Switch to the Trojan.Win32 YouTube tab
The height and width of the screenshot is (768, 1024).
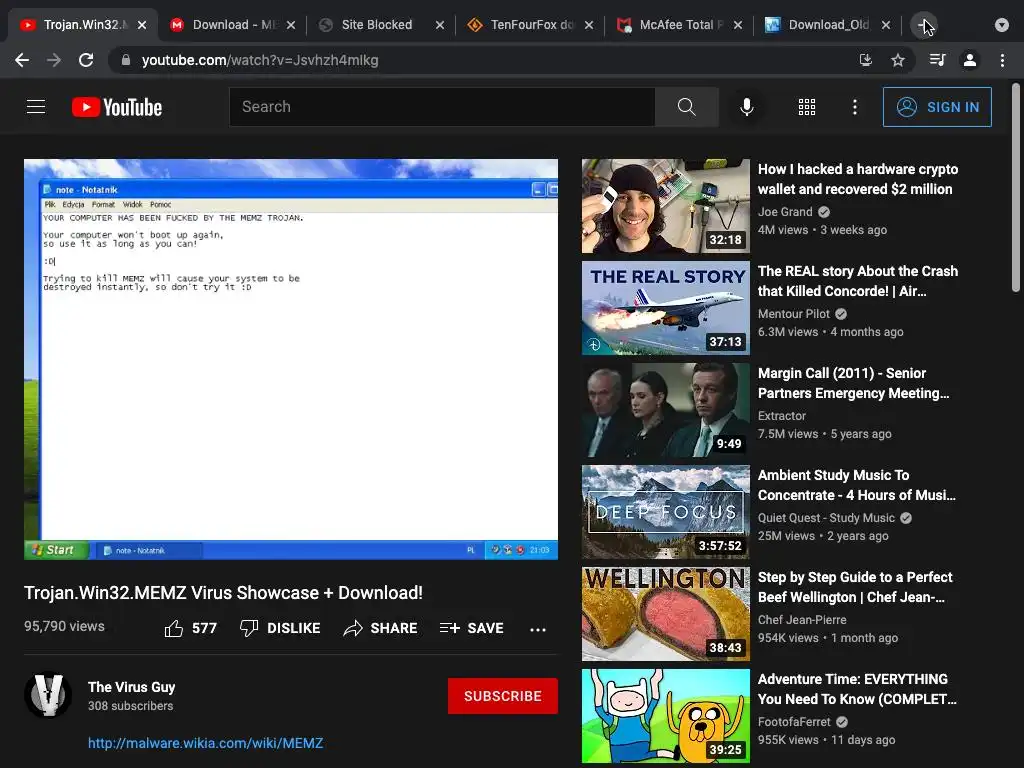pyautogui.click(x=83, y=25)
